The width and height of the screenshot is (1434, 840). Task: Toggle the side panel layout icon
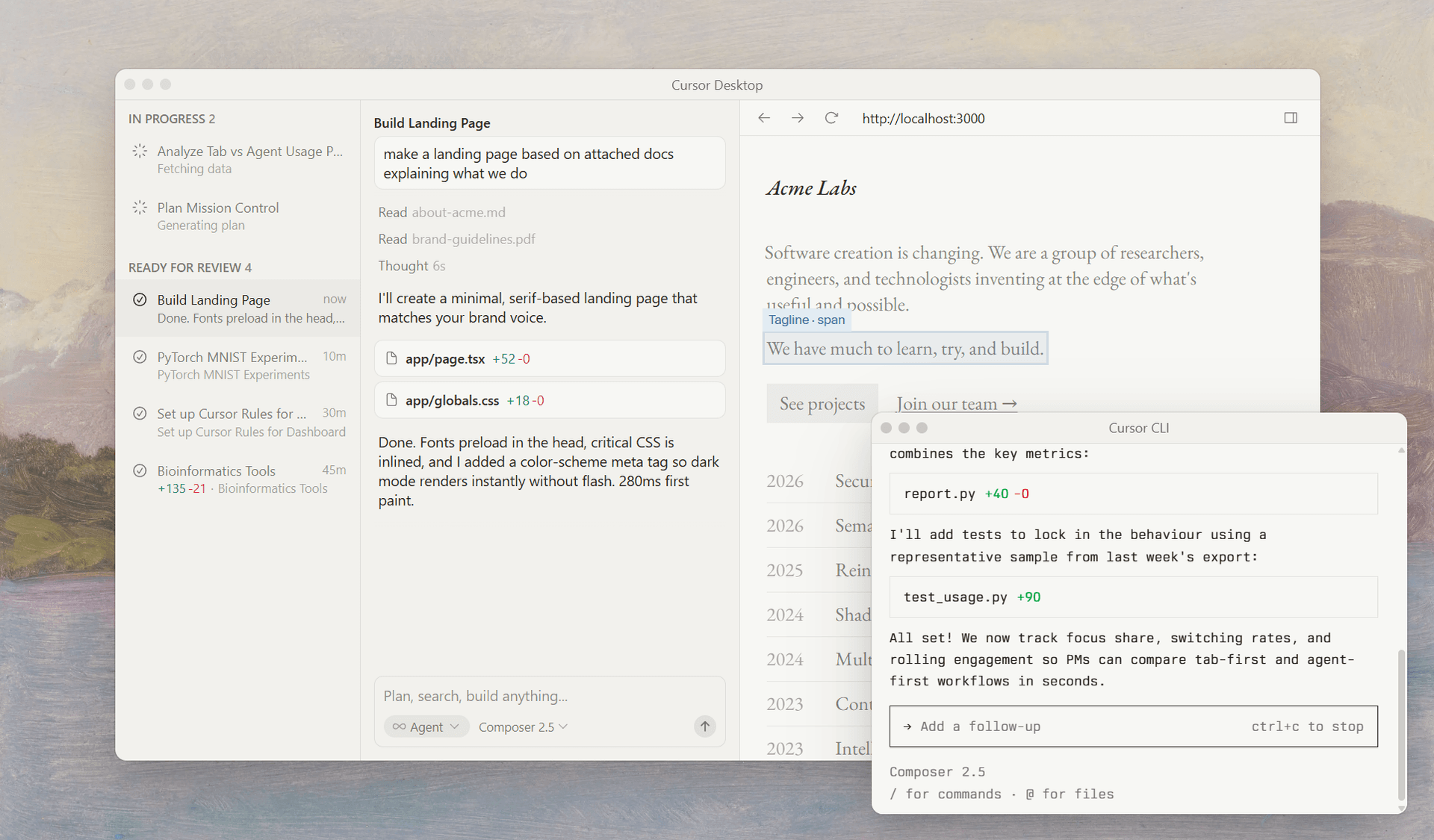(1291, 118)
